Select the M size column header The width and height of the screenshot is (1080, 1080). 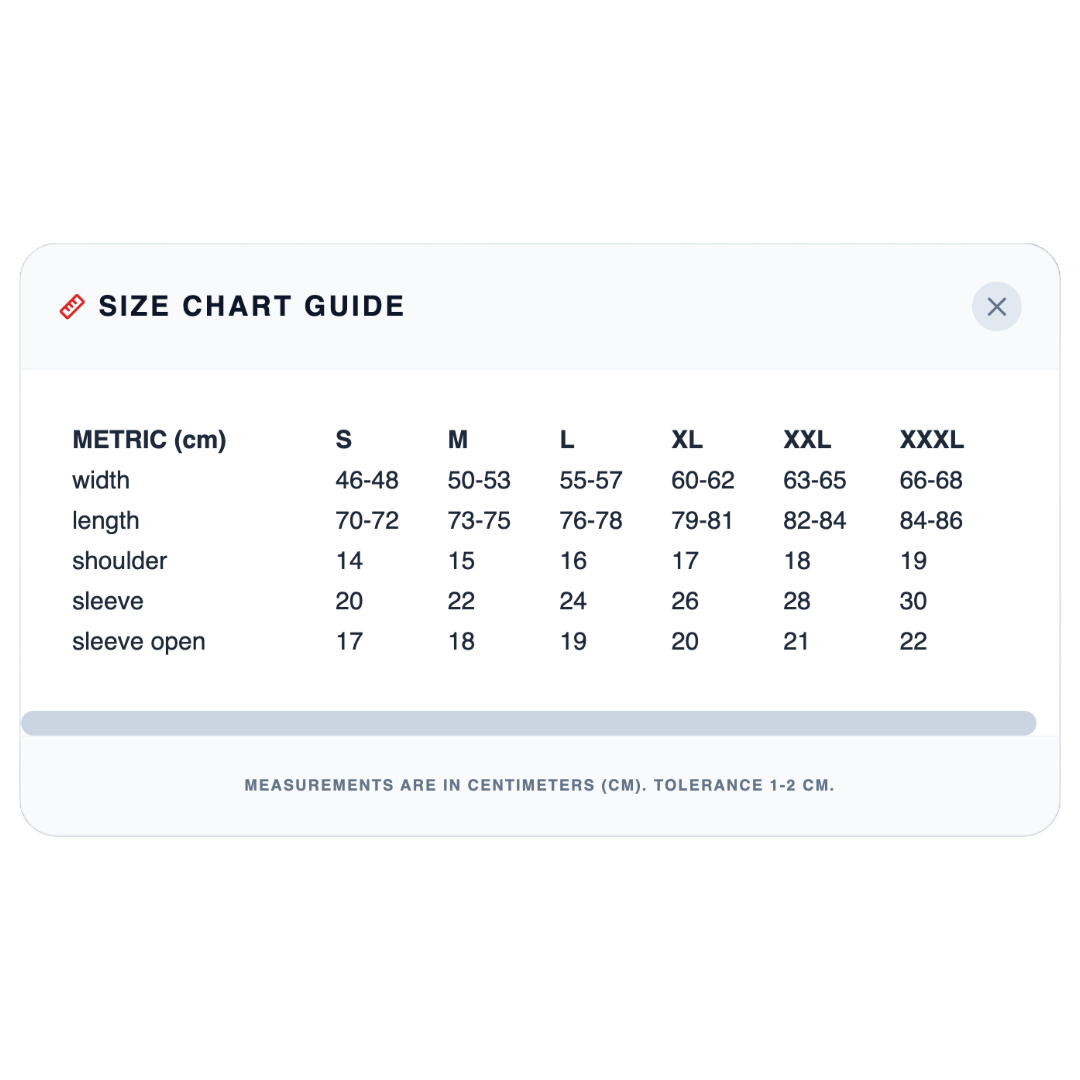(458, 439)
